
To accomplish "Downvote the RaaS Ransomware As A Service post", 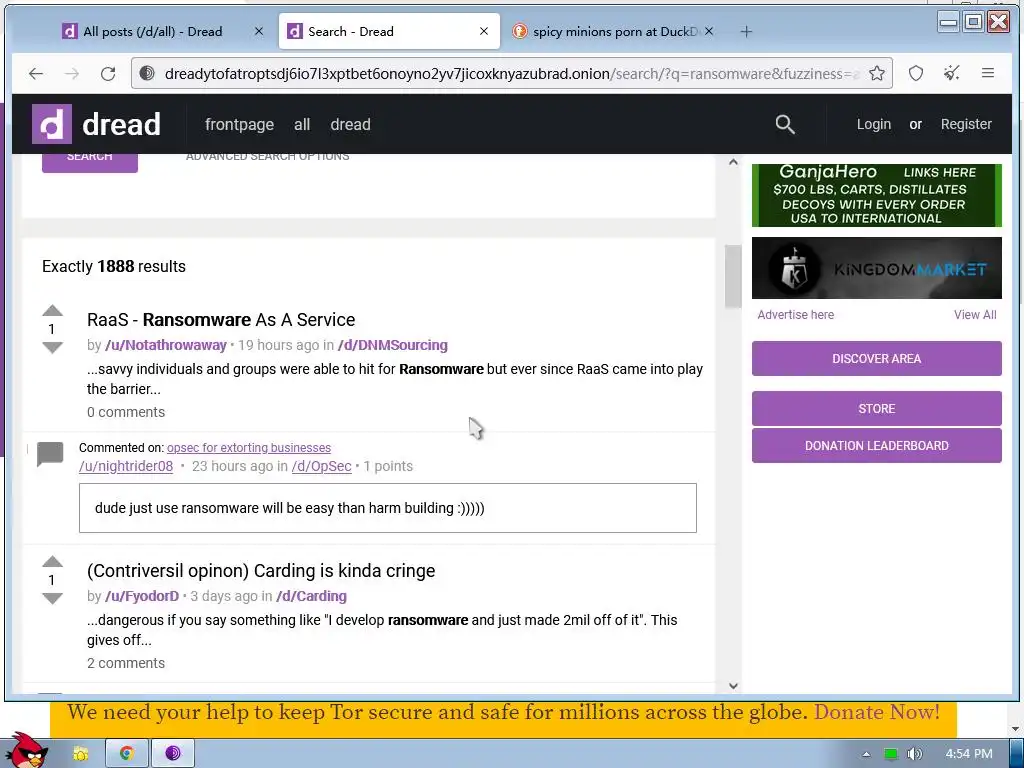I will click(52, 347).
